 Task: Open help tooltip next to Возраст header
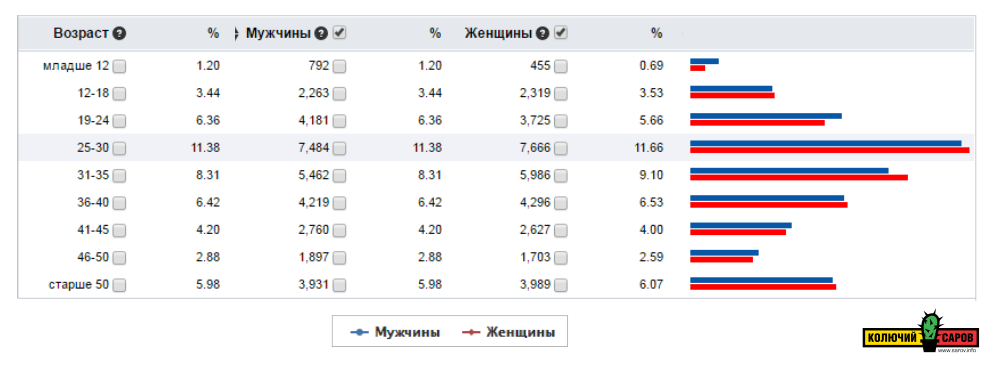tap(119, 34)
